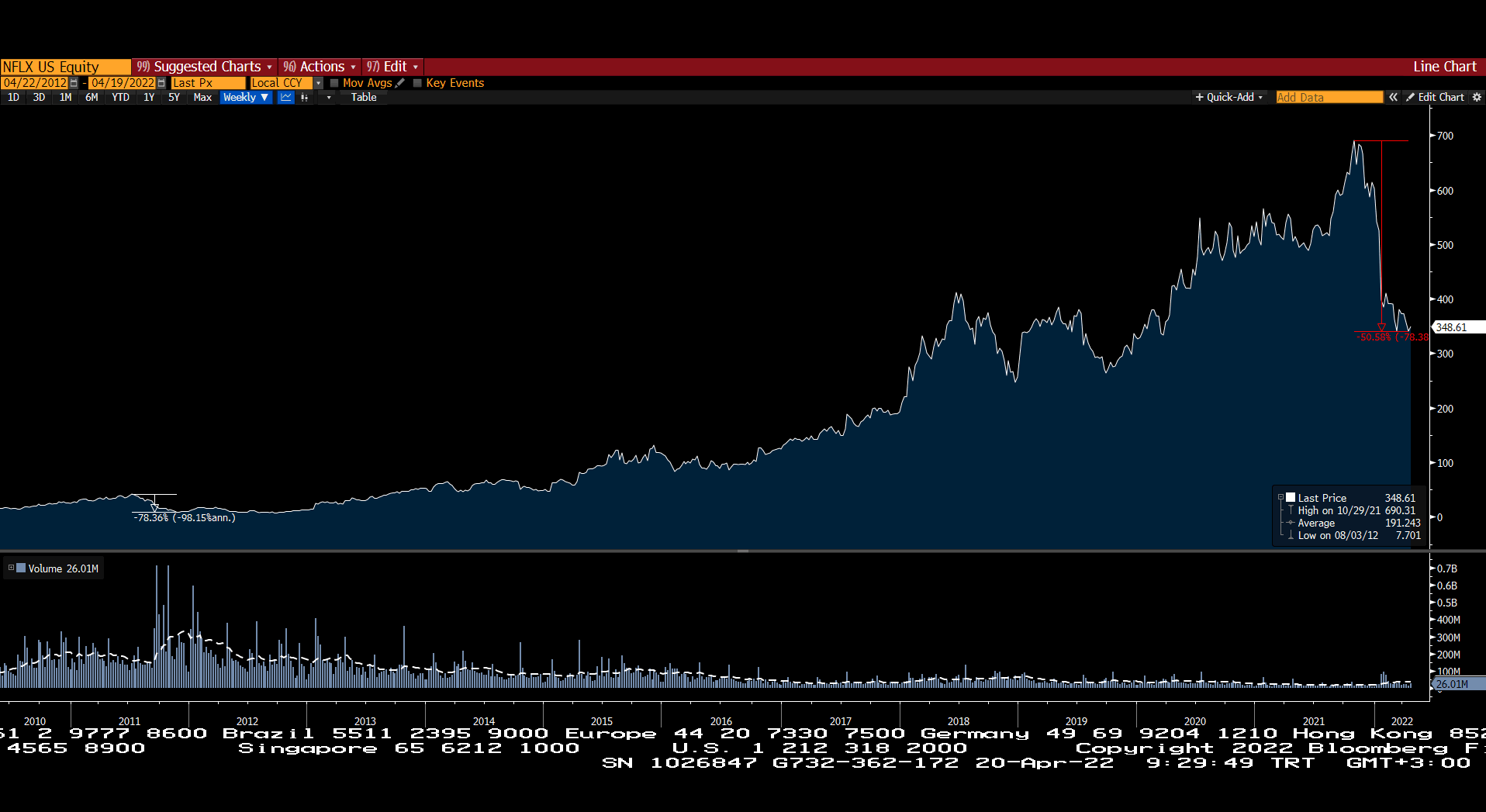Select the bar chart type icon
The width and height of the screenshot is (1486, 812).
tap(305, 97)
